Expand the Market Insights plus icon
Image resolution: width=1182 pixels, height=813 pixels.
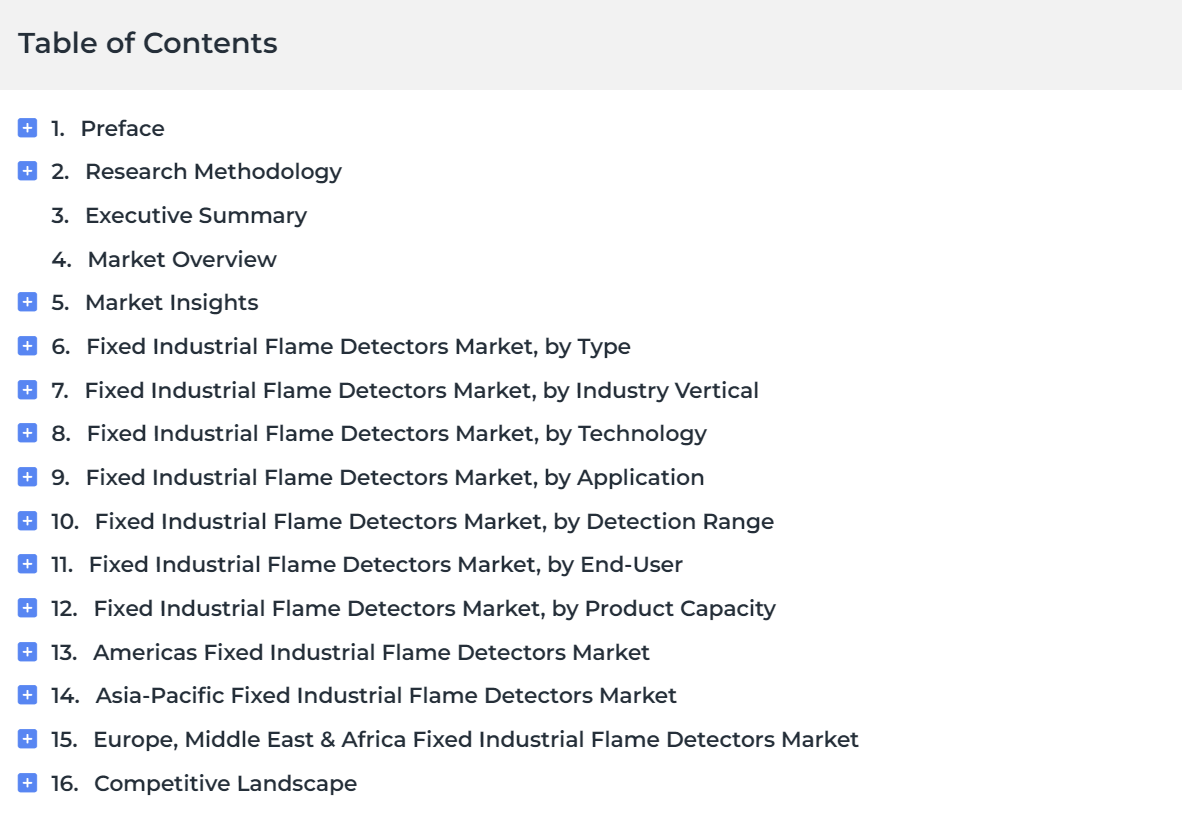click(27, 302)
